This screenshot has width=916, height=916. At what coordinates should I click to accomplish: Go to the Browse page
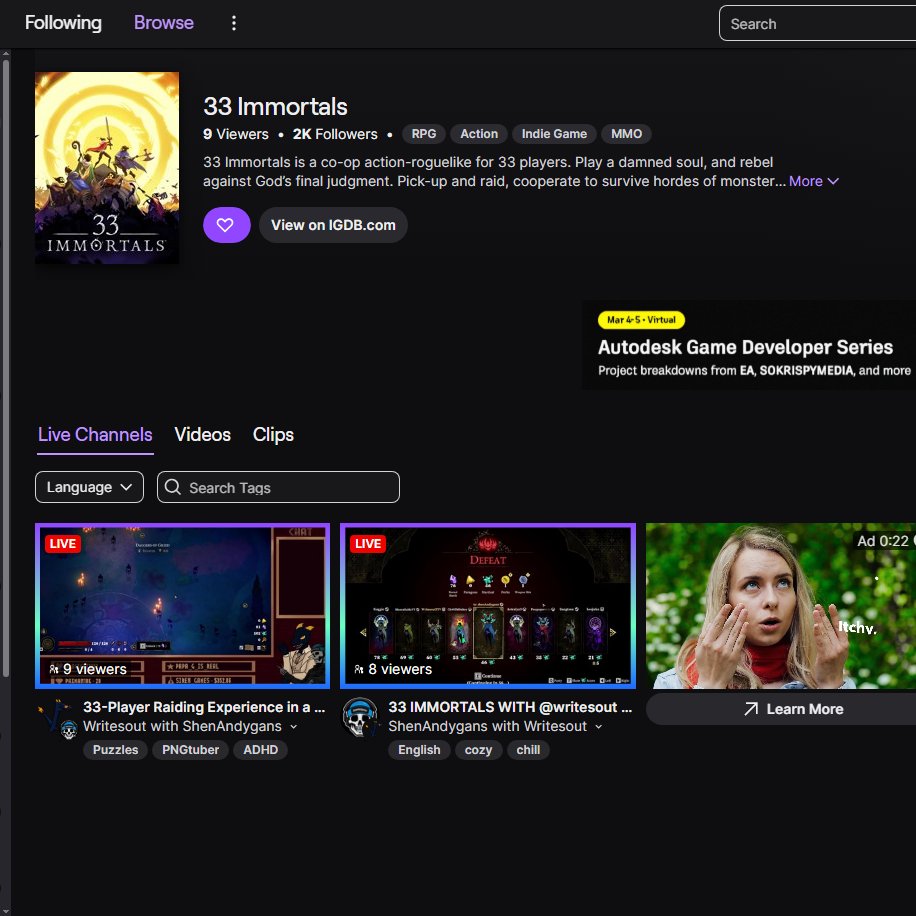click(x=164, y=23)
